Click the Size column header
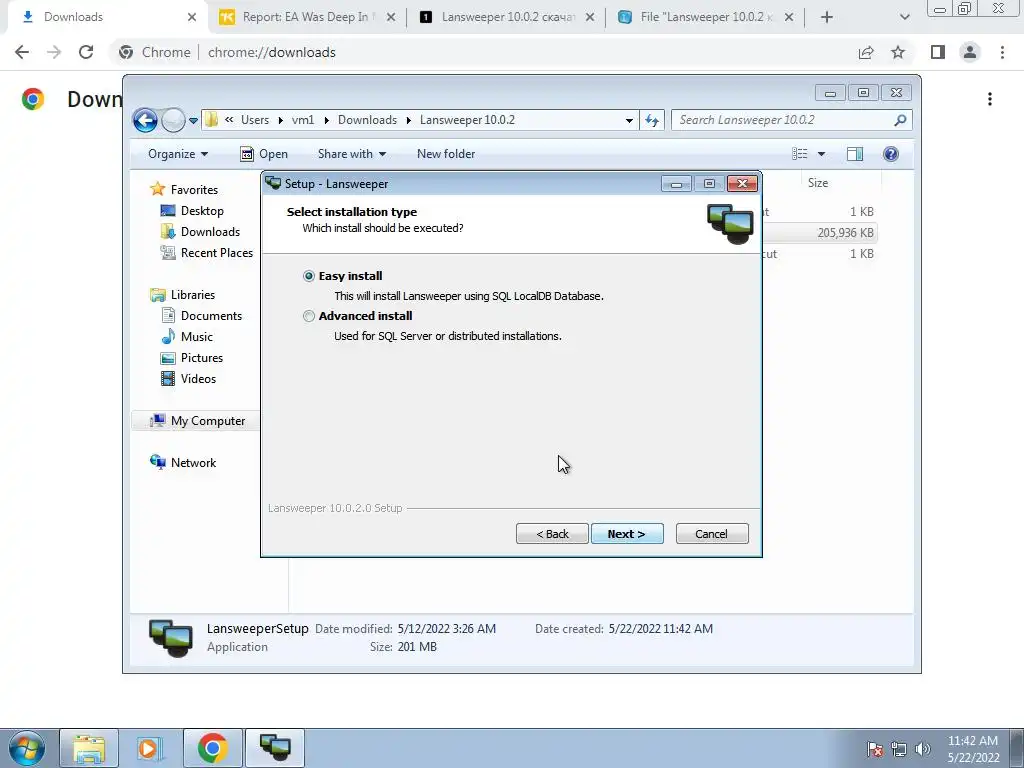Viewport: 1024px width, 768px height. [x=818, y=184]
